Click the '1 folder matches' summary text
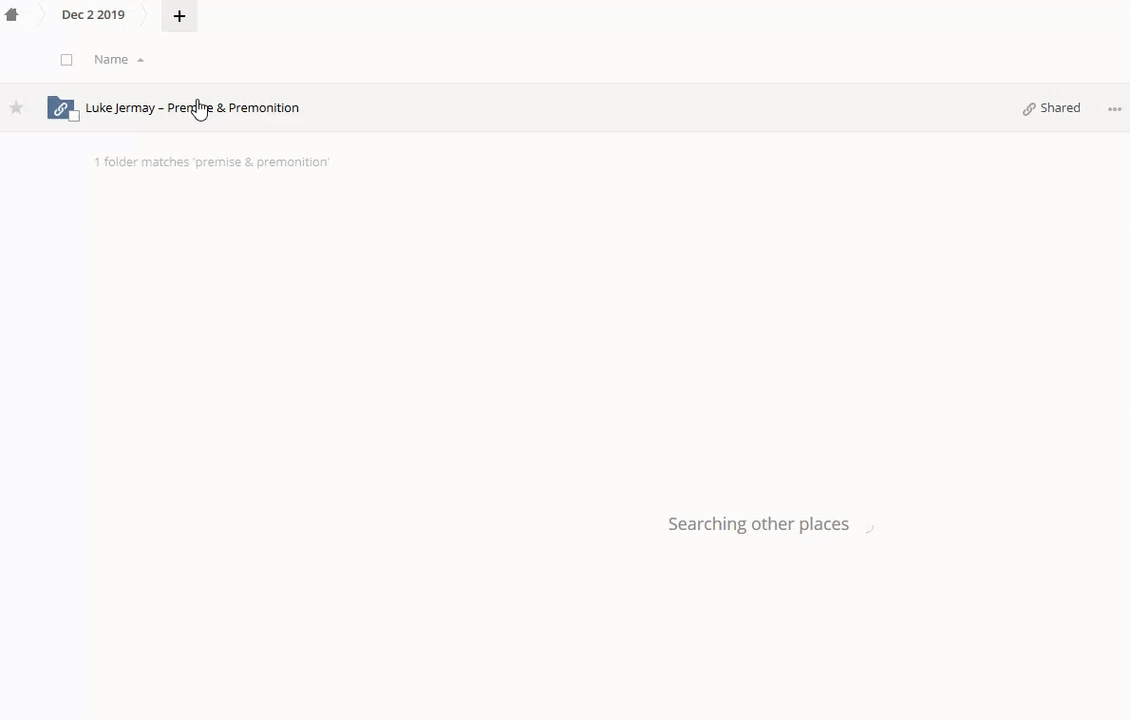Screen dimensions: 1130x720 (x=211, y=162)
